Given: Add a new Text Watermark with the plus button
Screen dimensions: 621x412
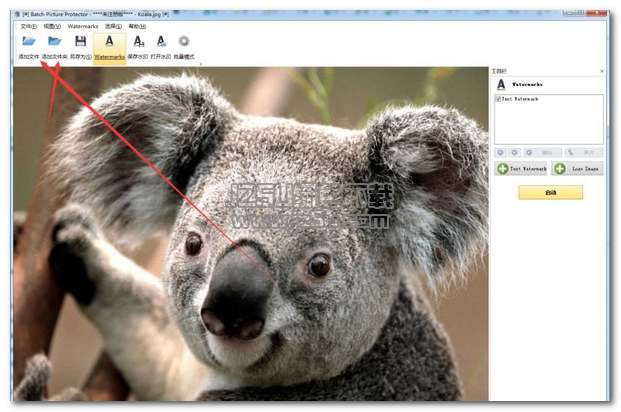Looking at the screenshot, I should pos(521,169).
